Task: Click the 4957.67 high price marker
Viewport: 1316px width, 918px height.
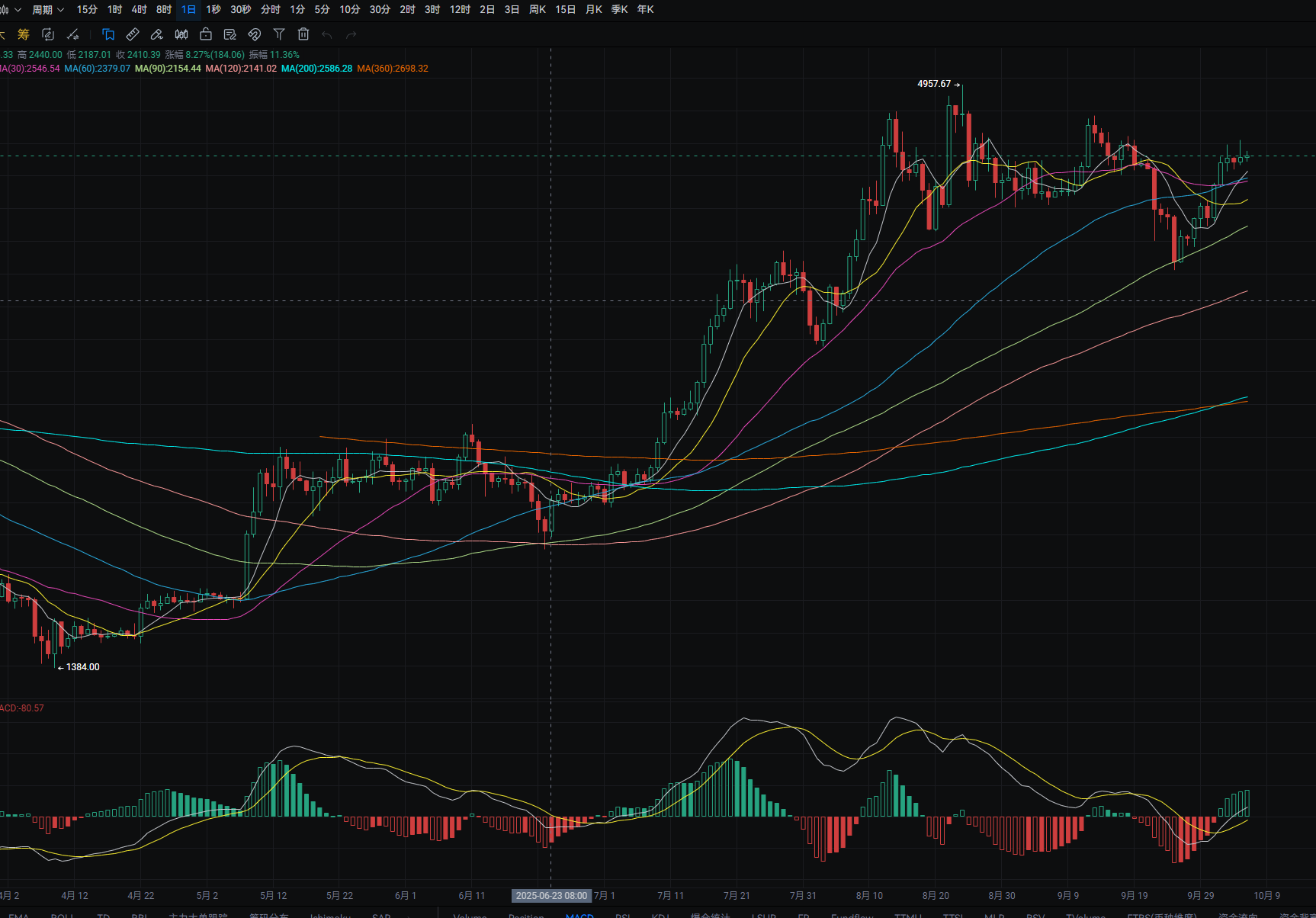Action: point(934,84)
